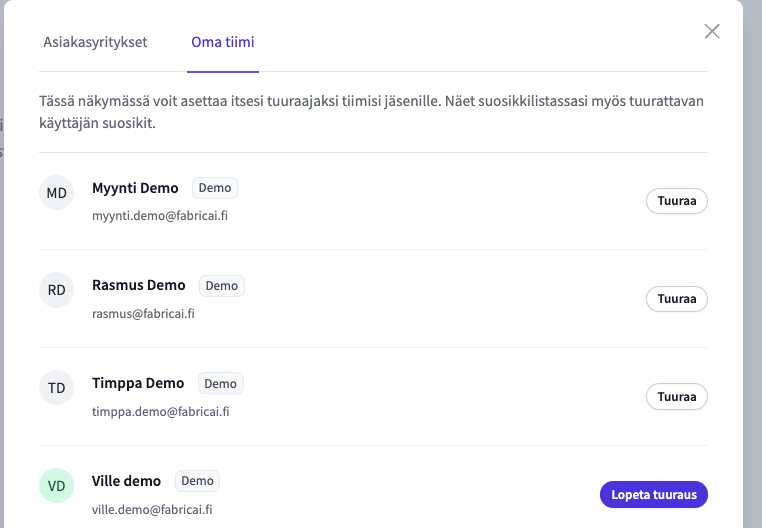
Task: Click the Demo badge next to Rasmus Demo
Action: (x=222, y=286)
